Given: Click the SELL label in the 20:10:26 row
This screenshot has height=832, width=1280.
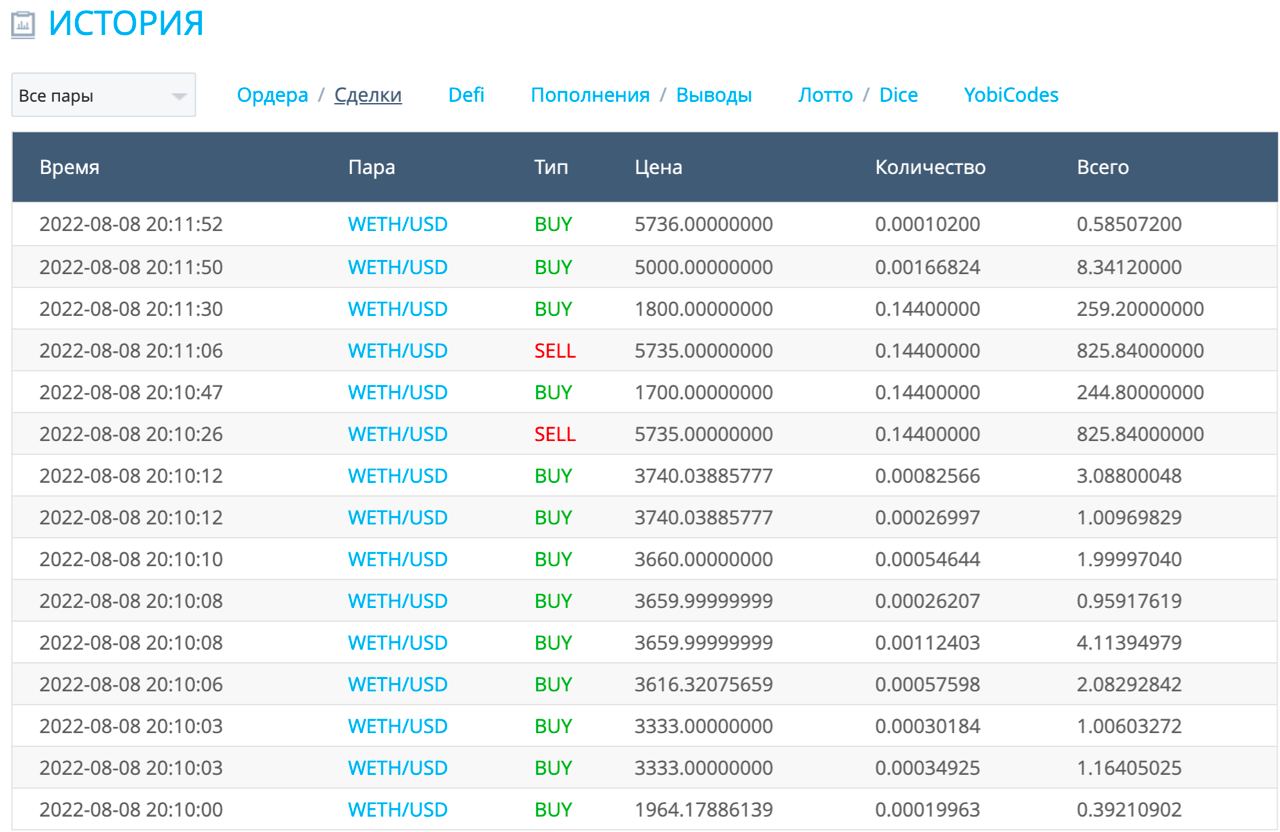Looking at the screenshot, I should pyautogui.click(x=555, y=433).
